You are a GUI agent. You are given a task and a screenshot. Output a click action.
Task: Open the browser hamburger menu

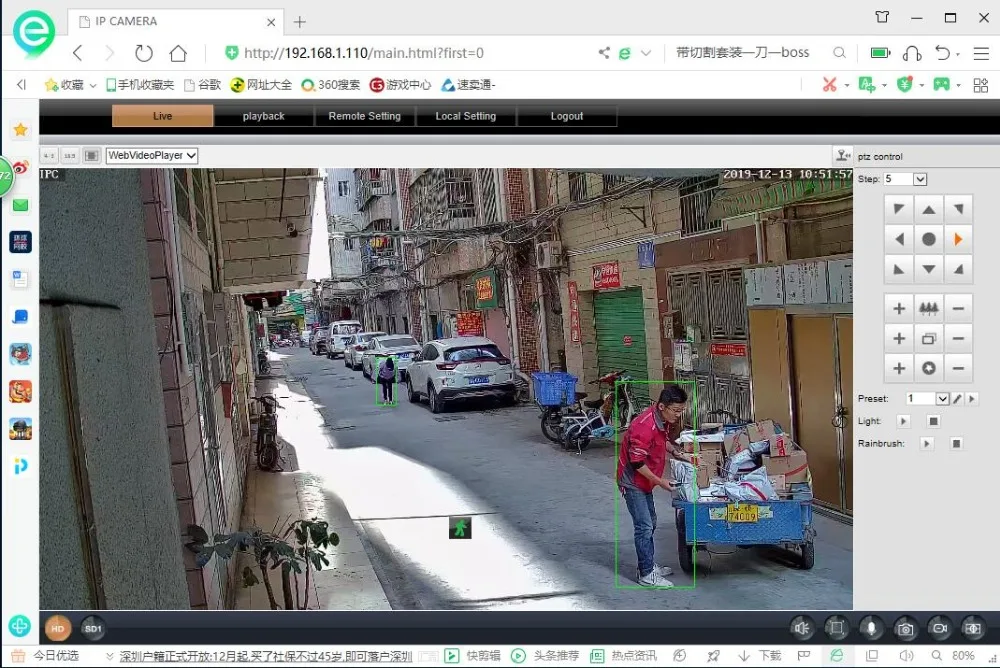coord(981,54)
